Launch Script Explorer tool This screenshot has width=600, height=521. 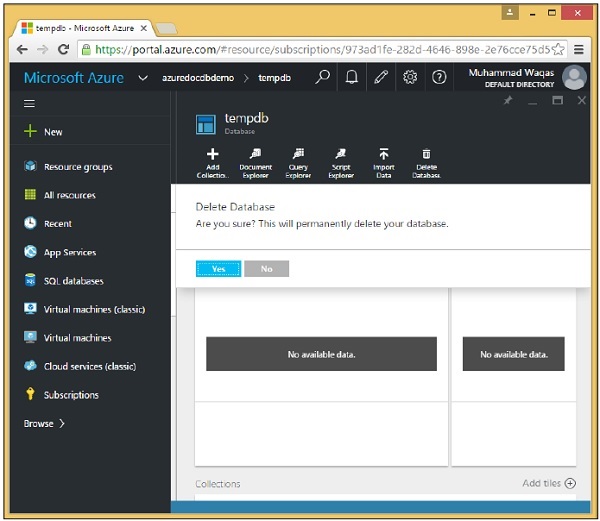(x=341, y=155)
